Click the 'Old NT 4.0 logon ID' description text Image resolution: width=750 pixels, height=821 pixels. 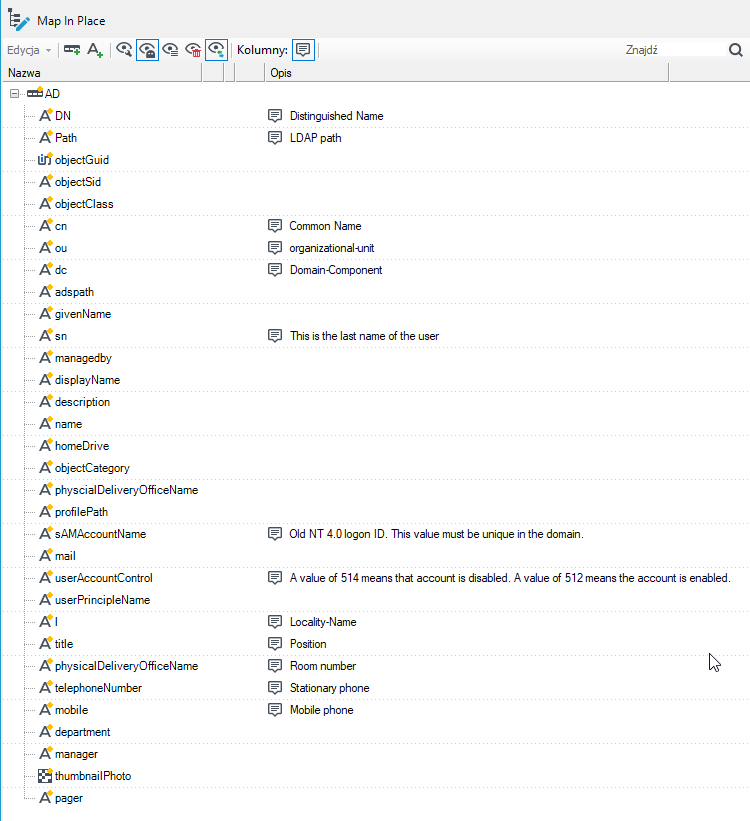pyautogui.click(x=436, y=534)
